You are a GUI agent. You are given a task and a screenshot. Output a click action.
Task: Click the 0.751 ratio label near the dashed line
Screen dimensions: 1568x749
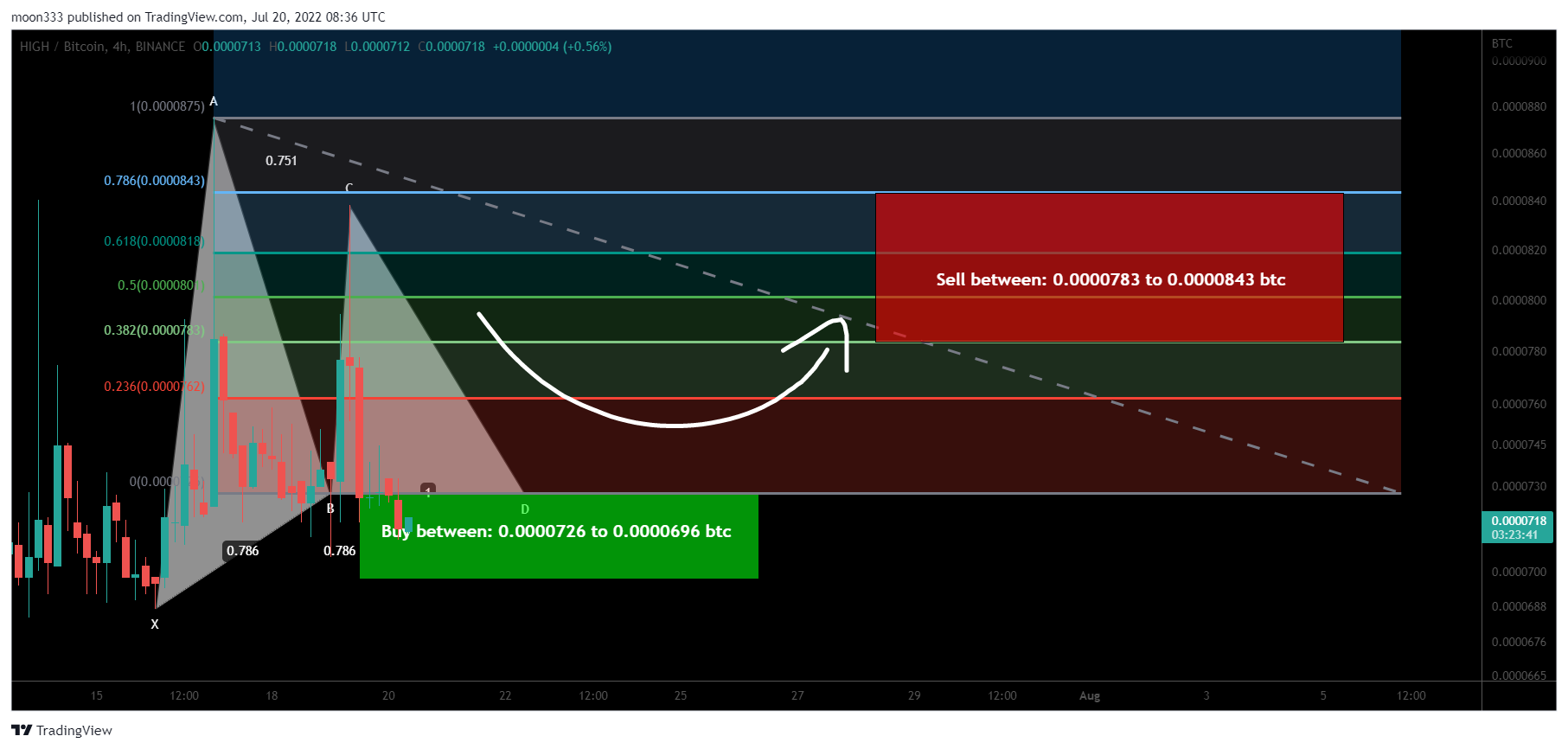pos(281,161)
